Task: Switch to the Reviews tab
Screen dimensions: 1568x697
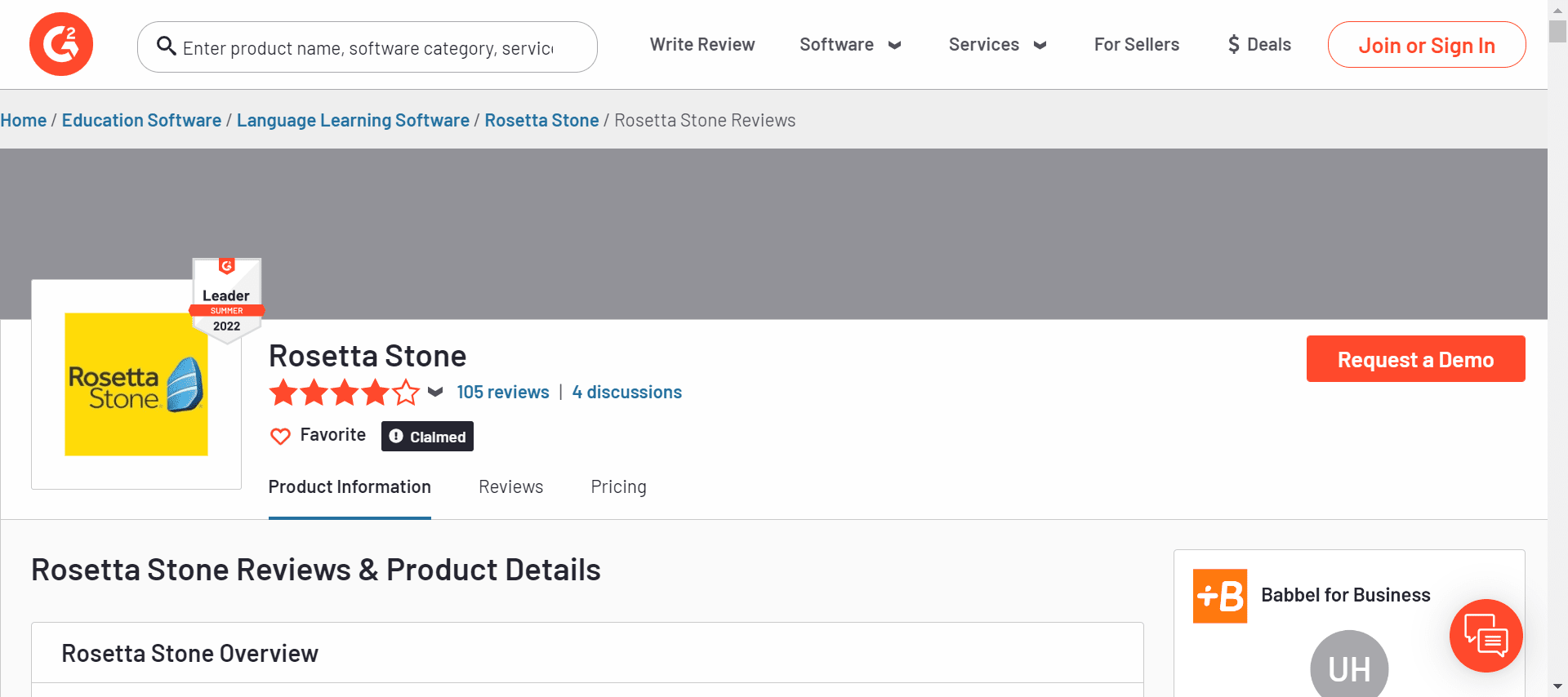Action: (510, 487)
